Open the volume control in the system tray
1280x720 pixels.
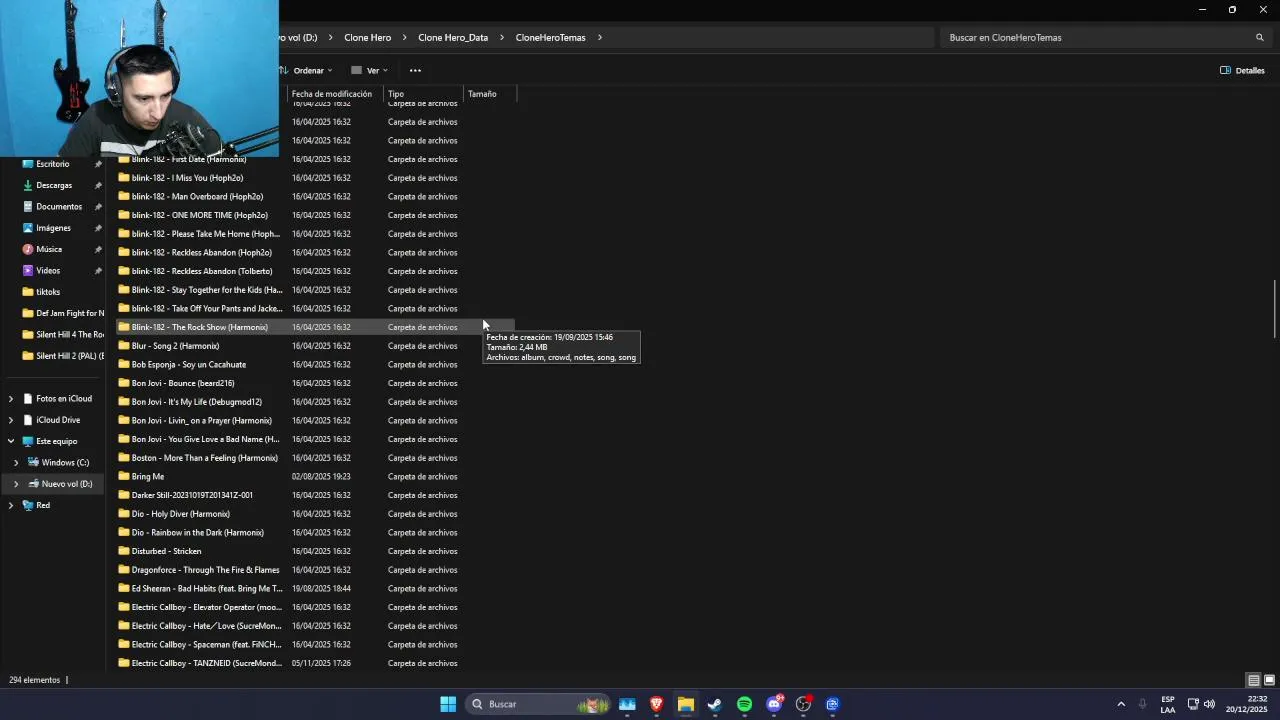pyautogui.click(x=1209, y=704)
